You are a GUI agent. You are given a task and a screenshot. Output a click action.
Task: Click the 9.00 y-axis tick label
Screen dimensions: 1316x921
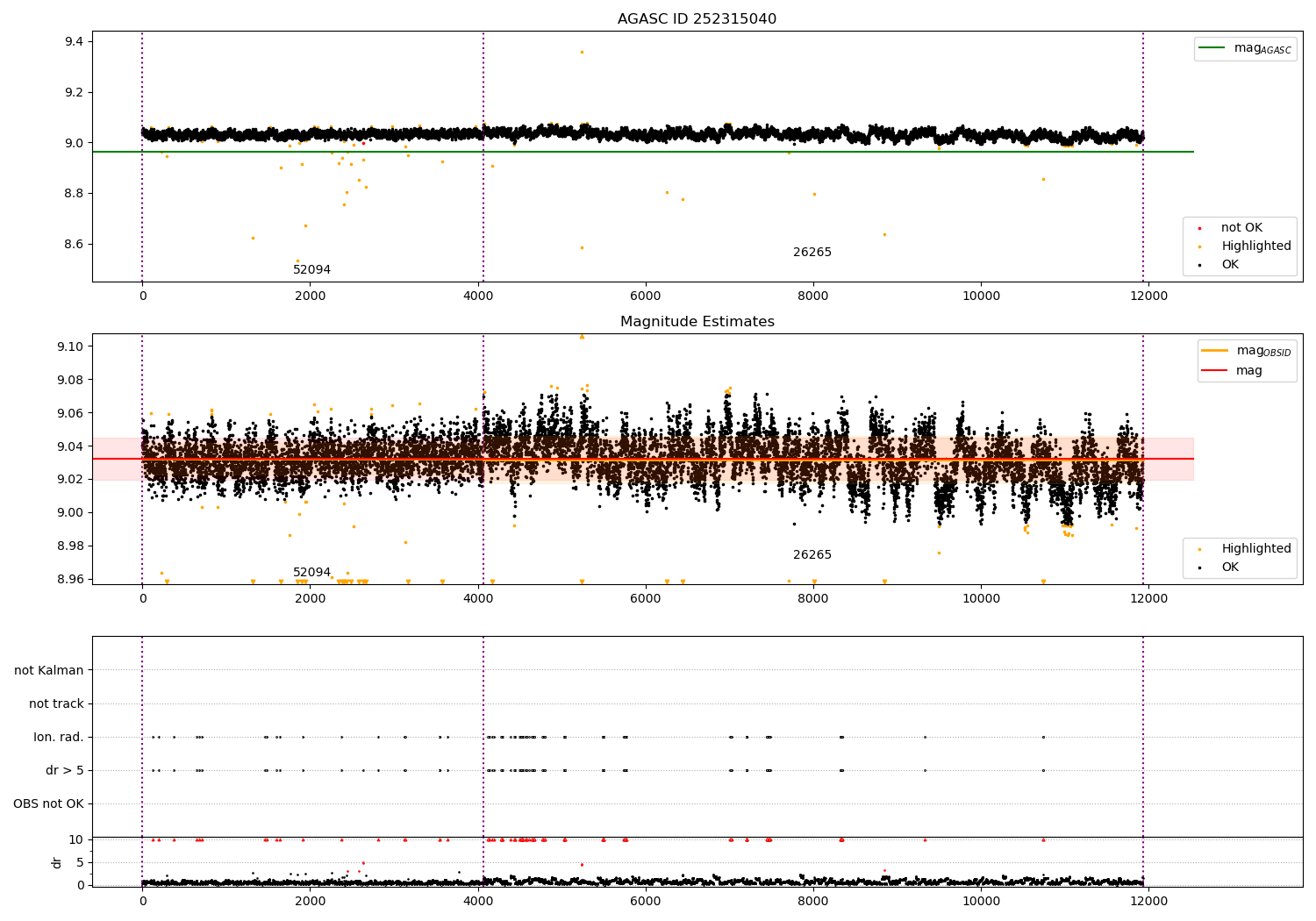(x=69, y=513)
